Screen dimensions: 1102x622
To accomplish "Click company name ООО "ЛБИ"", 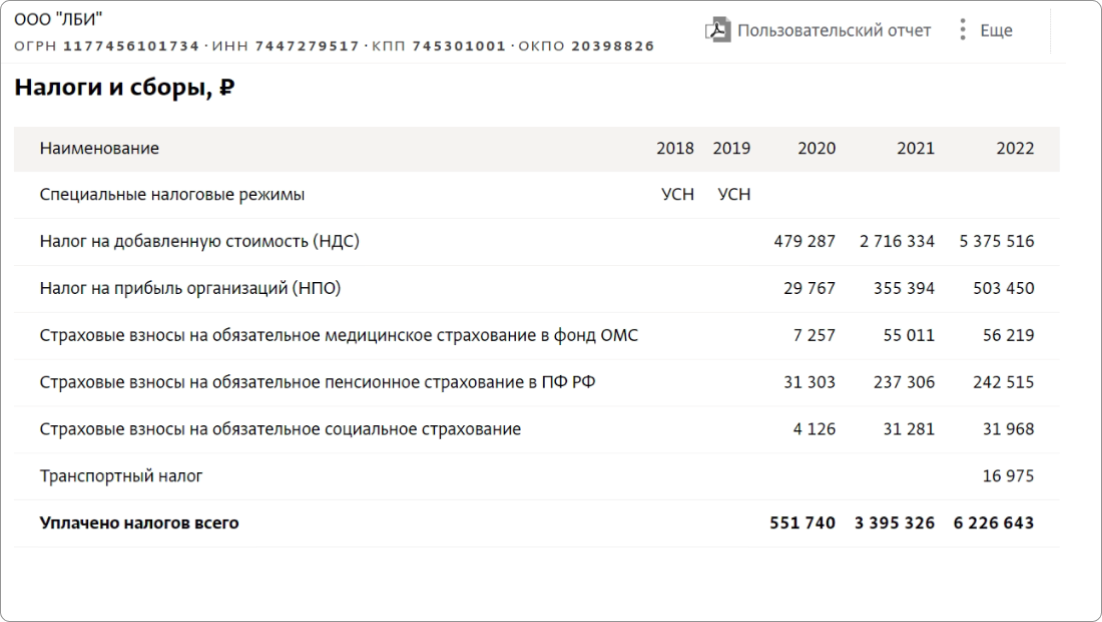I will (58, 20).
